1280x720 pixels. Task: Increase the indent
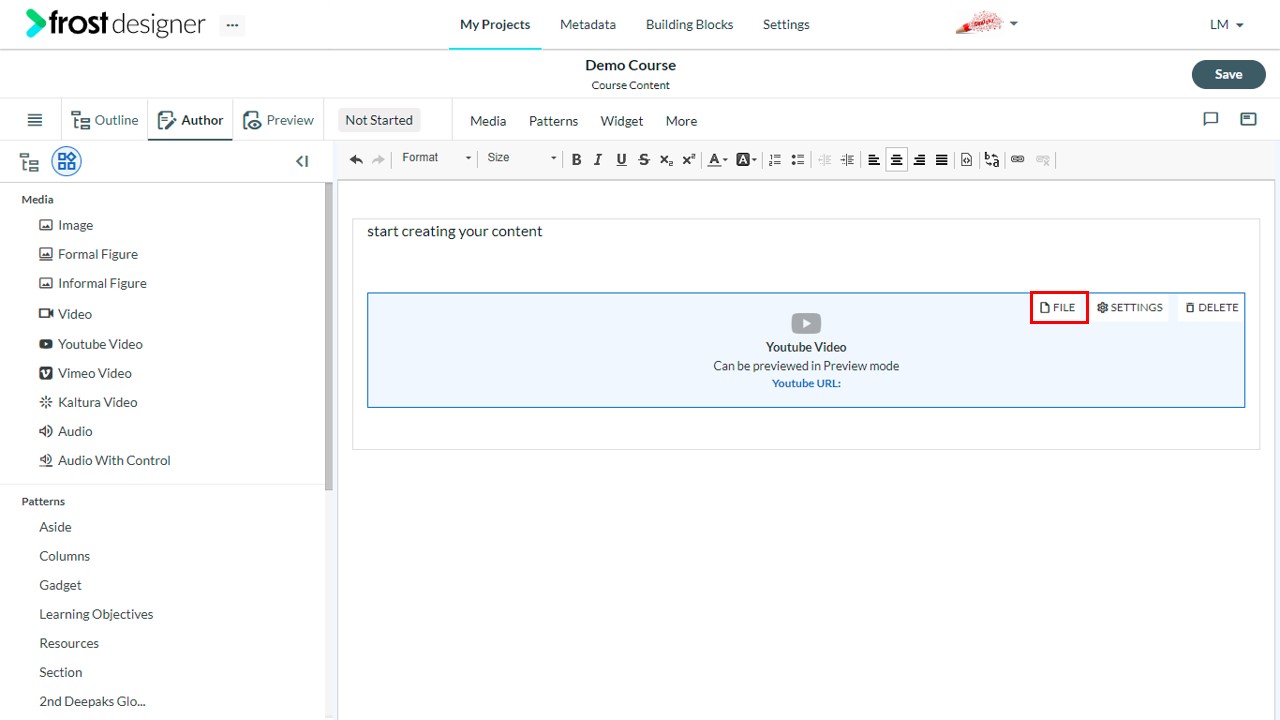(847, 160)
